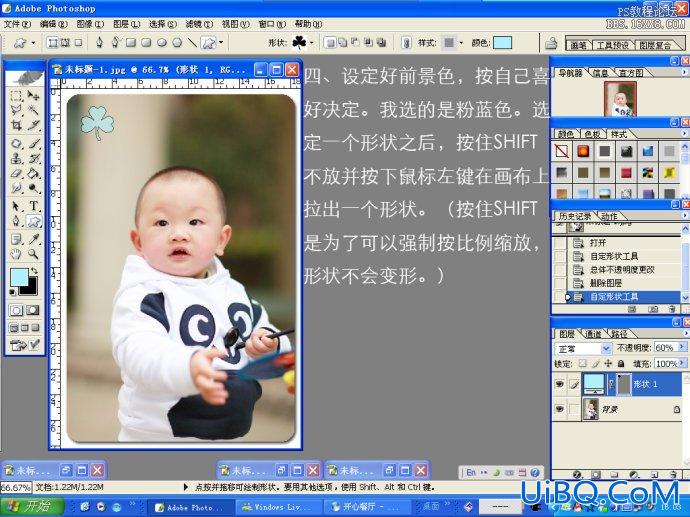Image resolution: width=690 pixels, height=517 pixels.
Task: Select the Type tool
Action: pos(33,206)
